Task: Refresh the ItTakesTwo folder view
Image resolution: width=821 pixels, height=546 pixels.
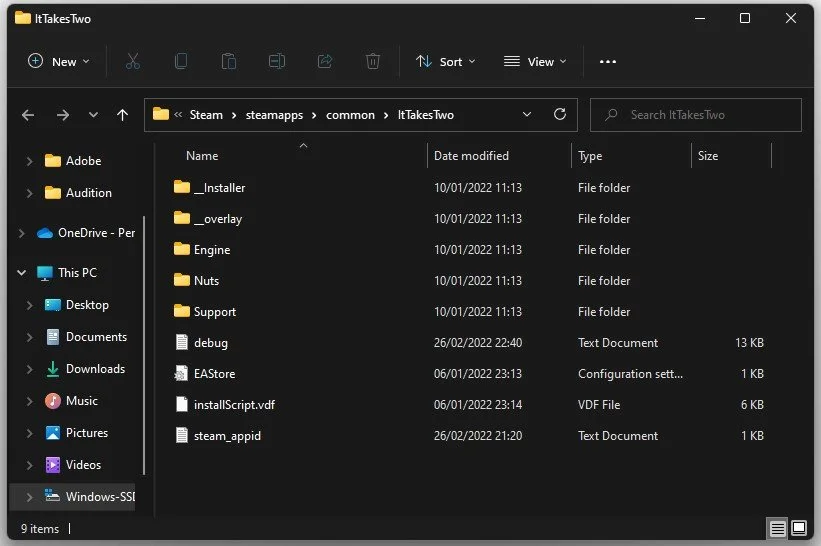Action: point(560,114)
